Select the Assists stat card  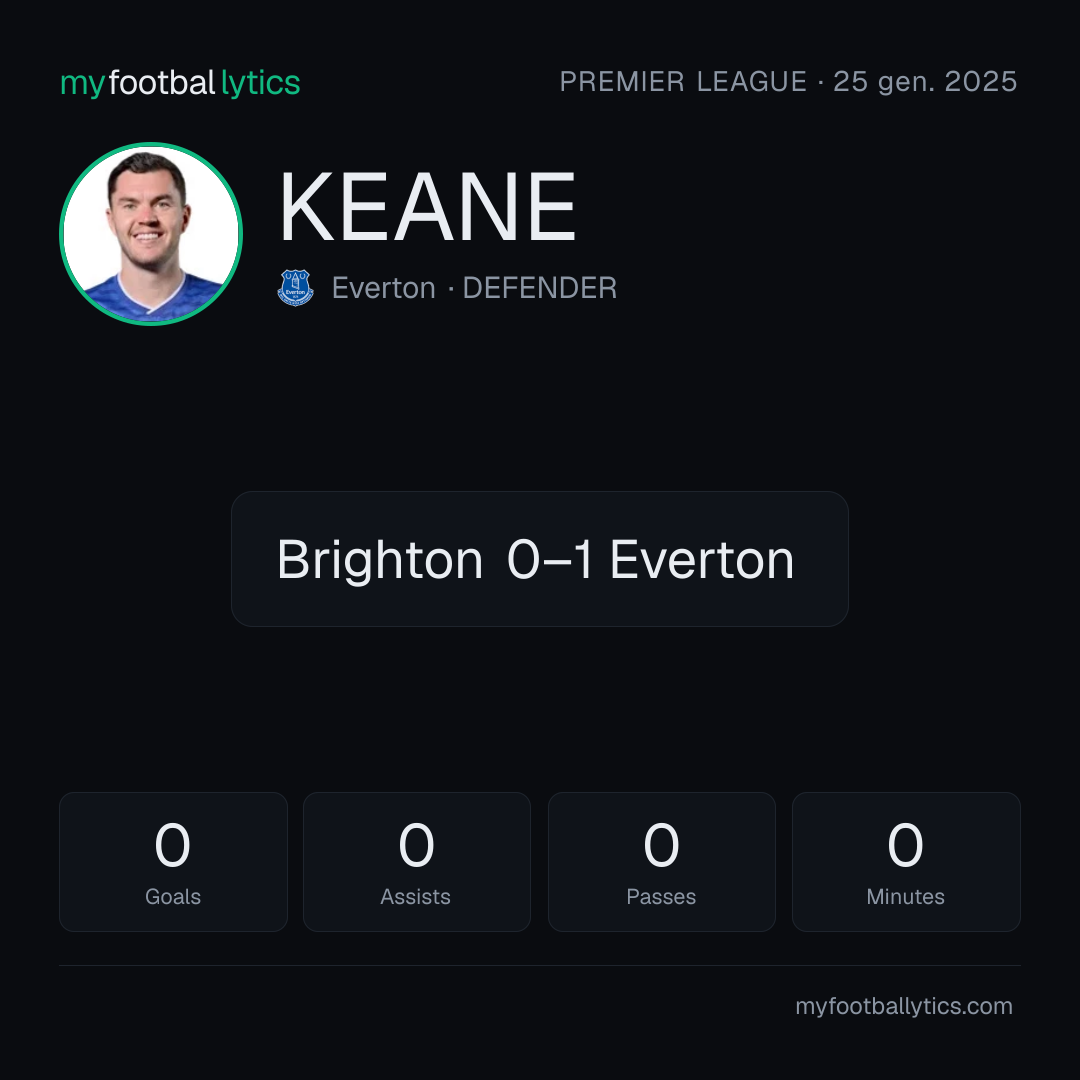click(417, 862)
